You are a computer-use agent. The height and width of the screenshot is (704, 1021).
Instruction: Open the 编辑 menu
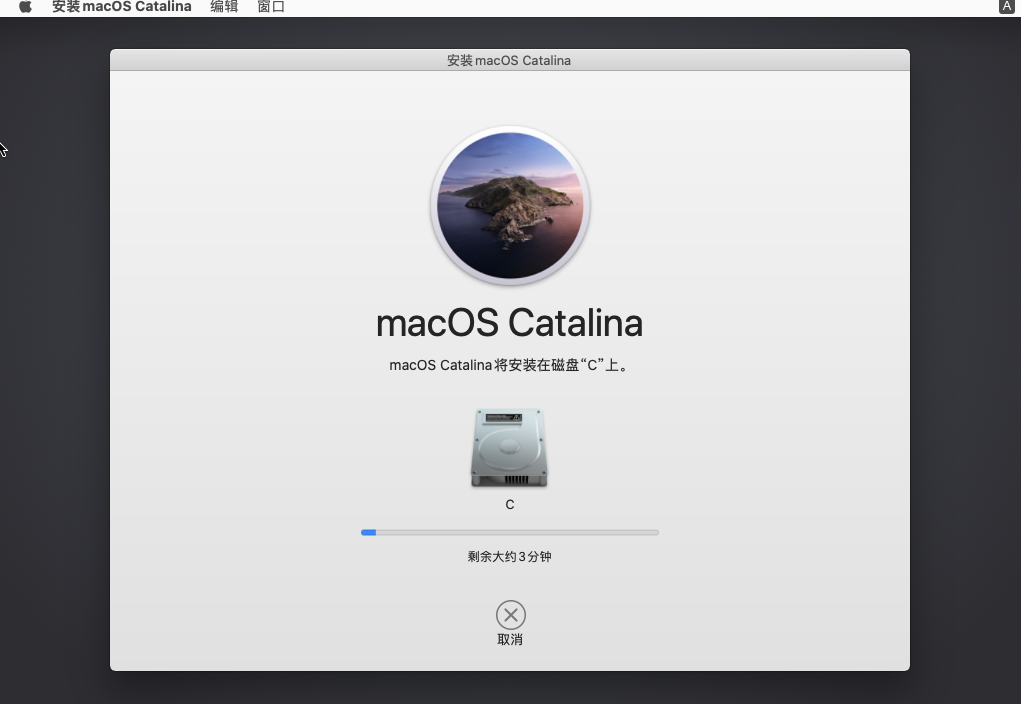[224, 7]
